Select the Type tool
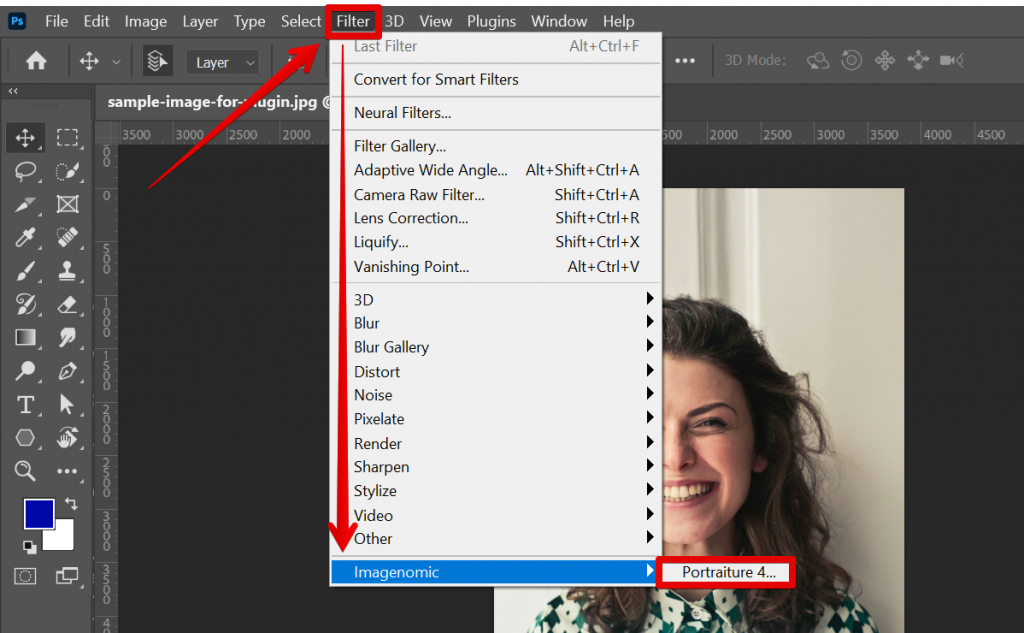The height and width of the screenshot is (633, 1024). pyautogui.click(x=23, y=405)
